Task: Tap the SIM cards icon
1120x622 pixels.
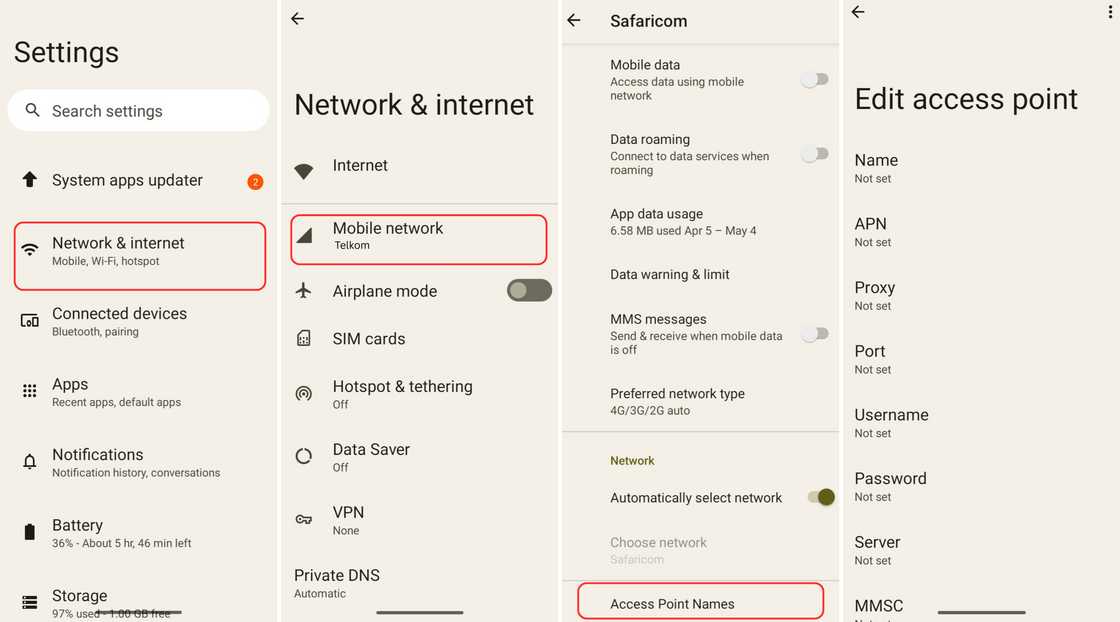Action: (x=304, y=338)
